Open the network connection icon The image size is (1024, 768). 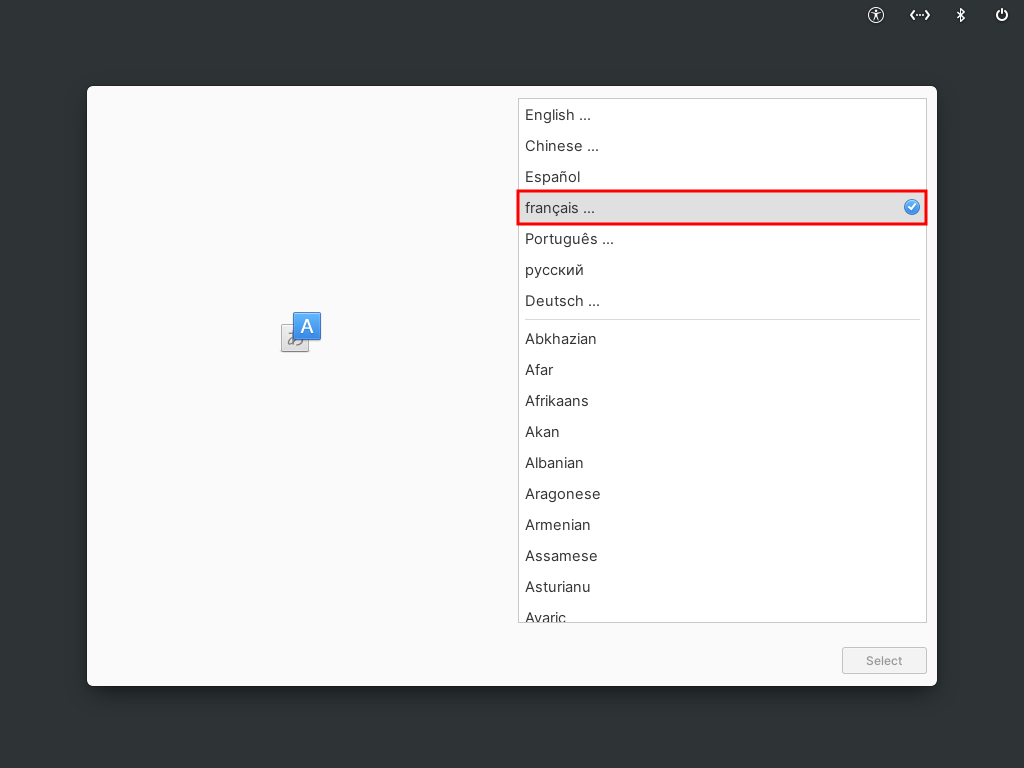(x=920, y=15)
